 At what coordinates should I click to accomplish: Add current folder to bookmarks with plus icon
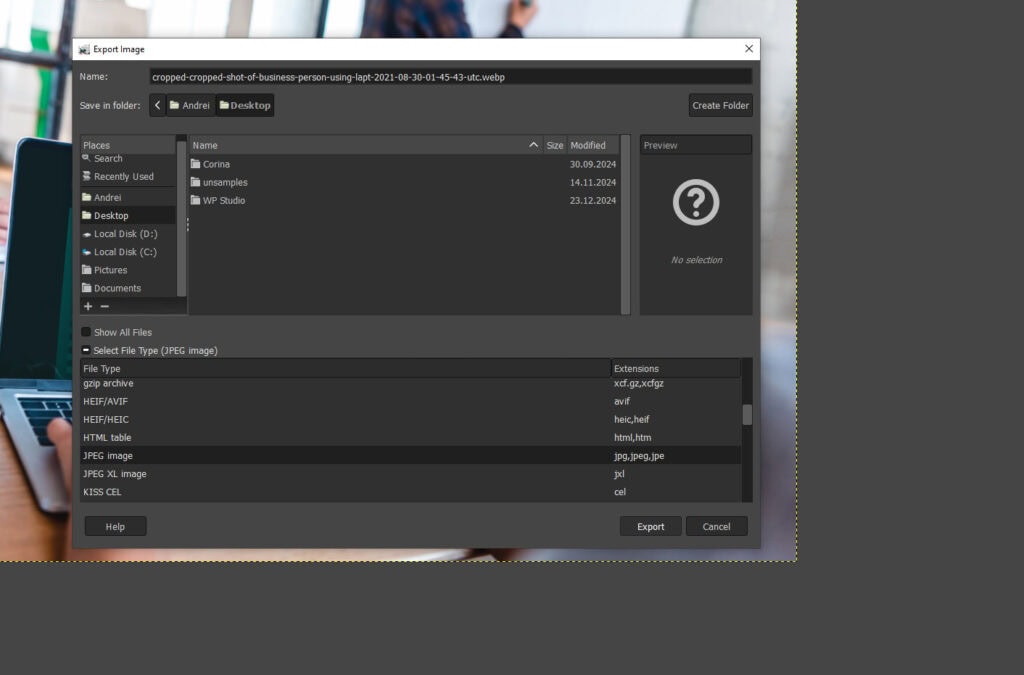pyautogui.click(x=87, y=306)
